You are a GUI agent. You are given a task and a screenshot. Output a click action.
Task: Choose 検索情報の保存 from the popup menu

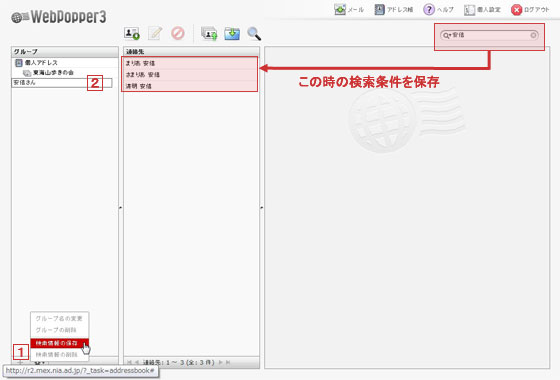click(59, 343)
